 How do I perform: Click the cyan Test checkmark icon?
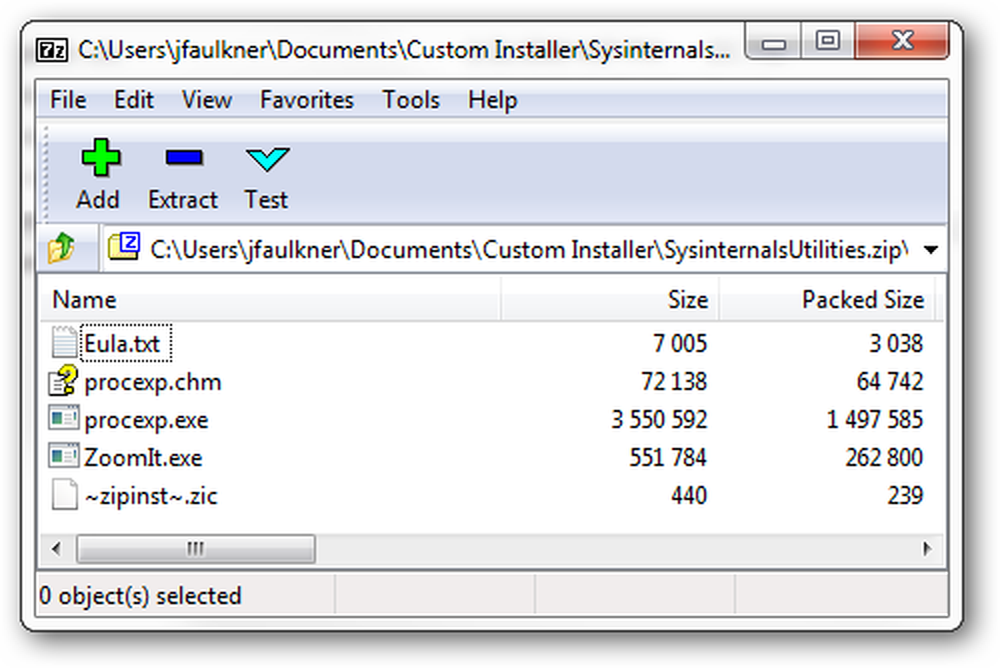pyautogui.click(x=267, y=159)
